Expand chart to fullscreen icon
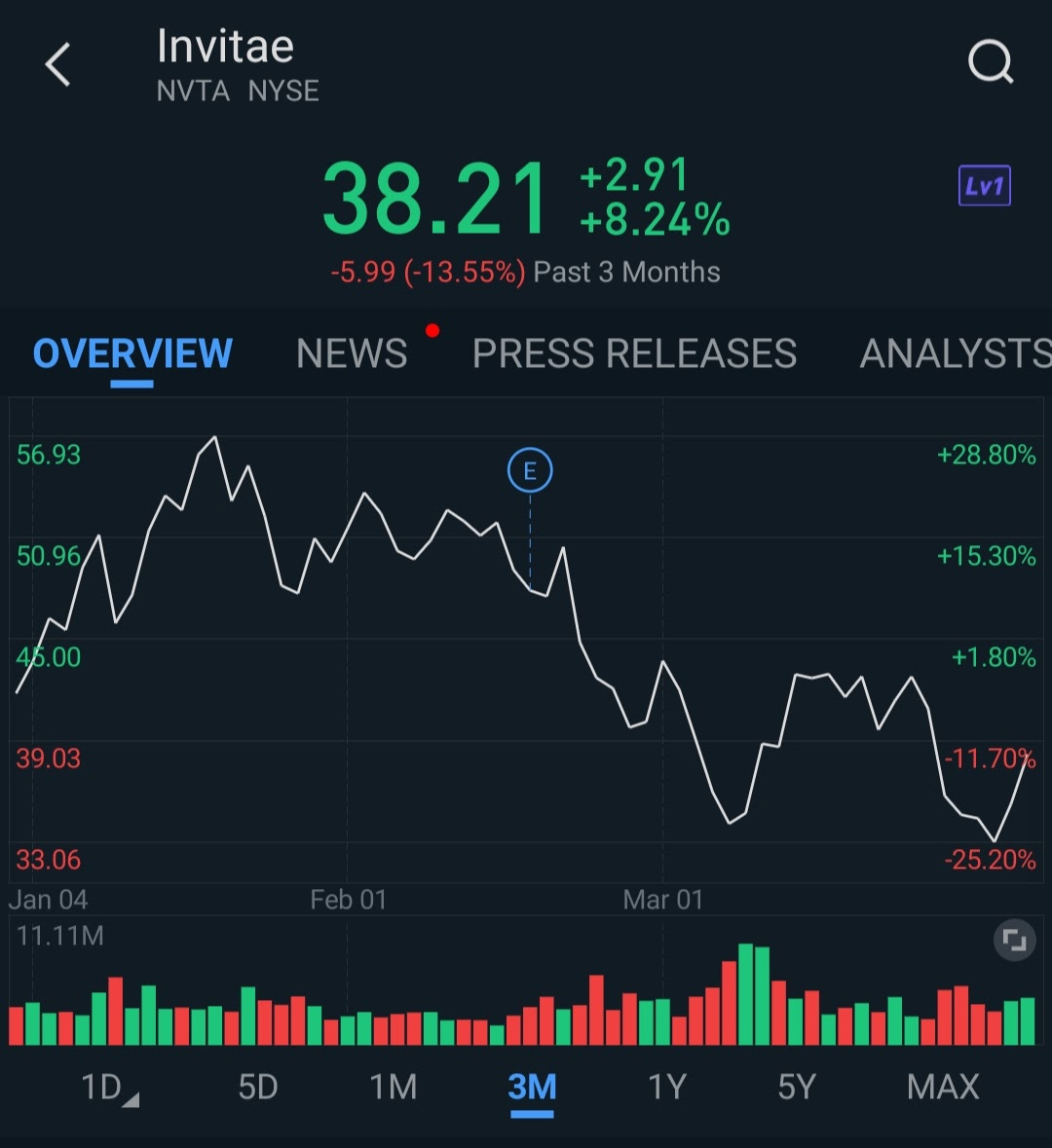This screenshot has width=1052, height=1148. (x=1015, y=940)
